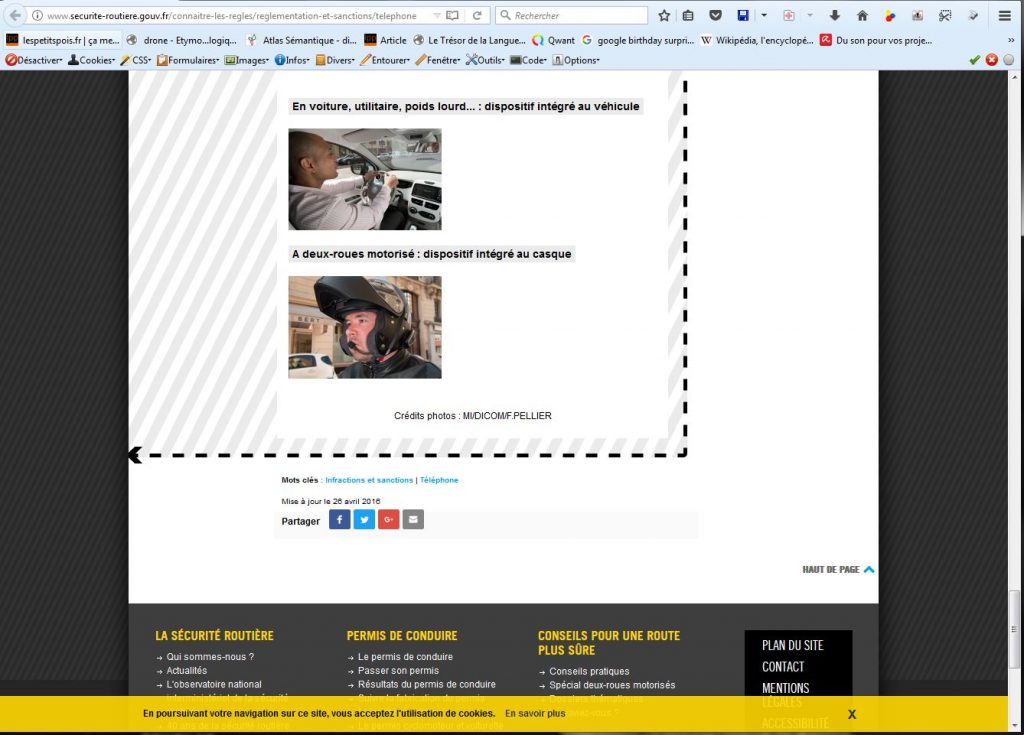Share the page on Facebook

tap(339, 520)
